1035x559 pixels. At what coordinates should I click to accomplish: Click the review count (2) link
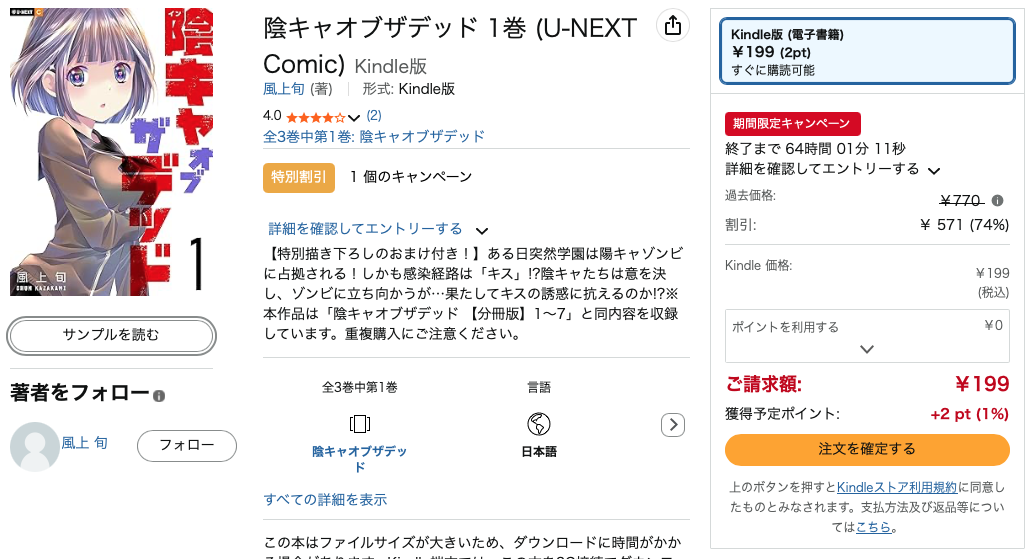374,115
